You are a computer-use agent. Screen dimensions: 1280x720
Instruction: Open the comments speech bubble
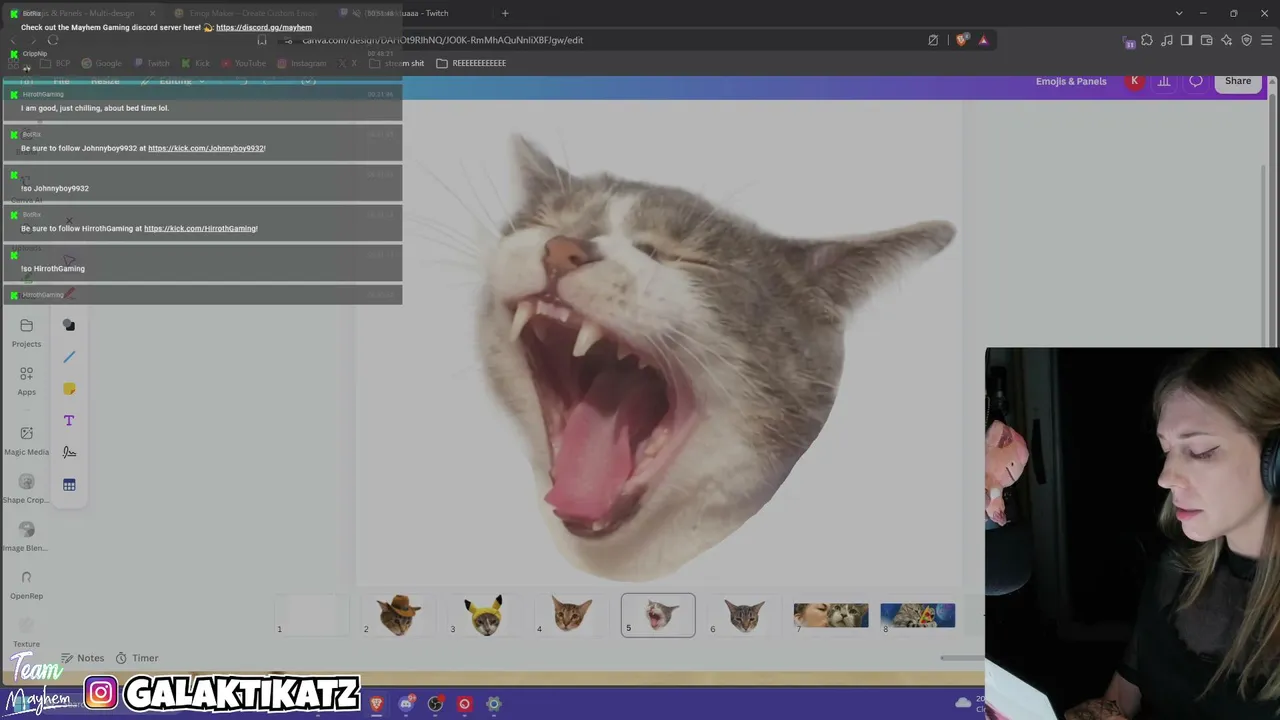click(1196, 81)
